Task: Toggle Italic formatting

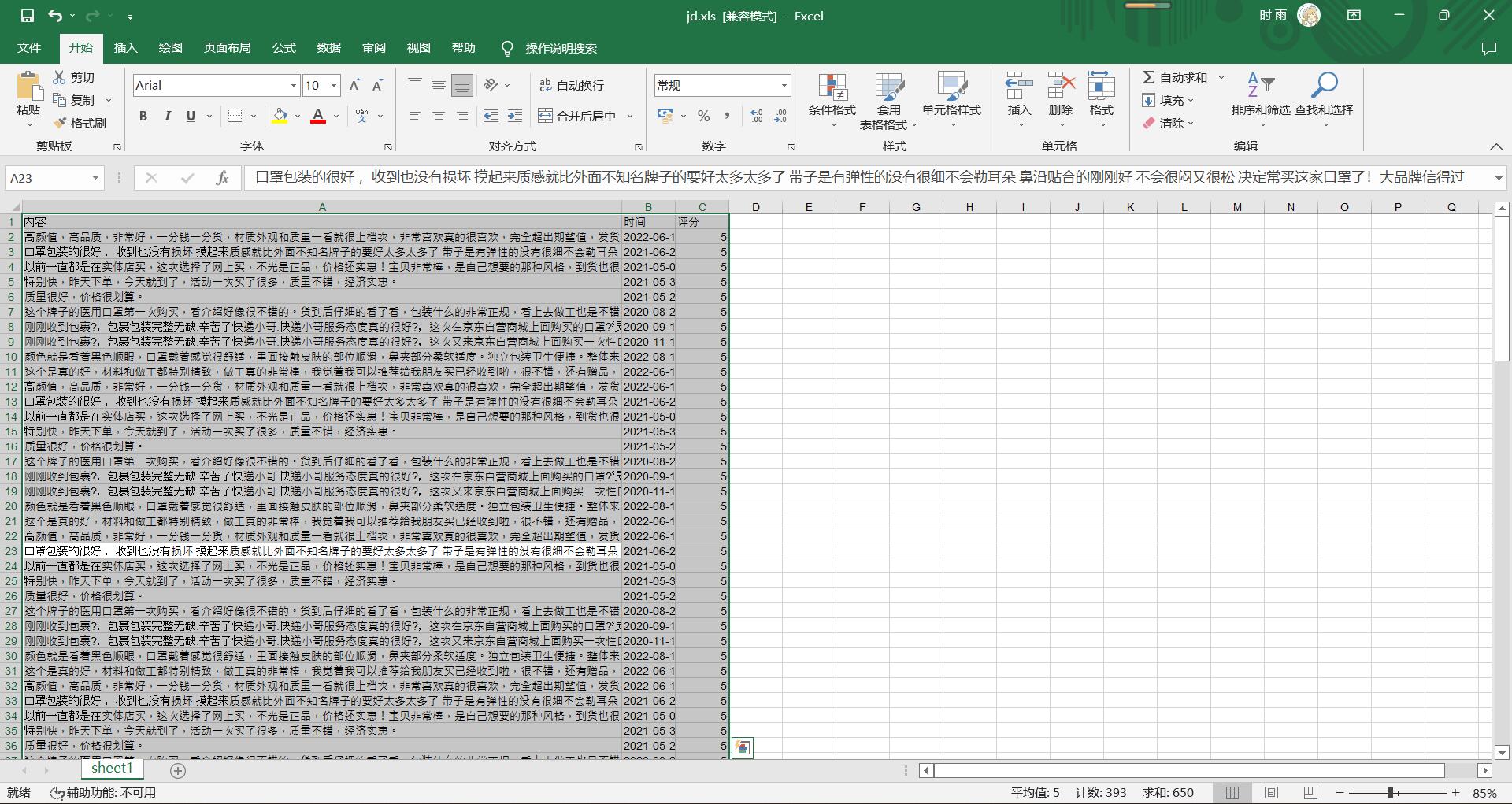Action: click(167, 117)
